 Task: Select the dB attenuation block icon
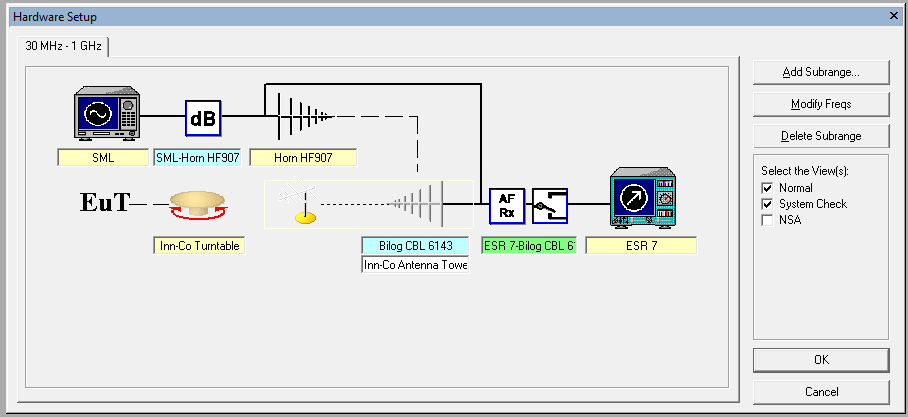click(x=203, y=118)
